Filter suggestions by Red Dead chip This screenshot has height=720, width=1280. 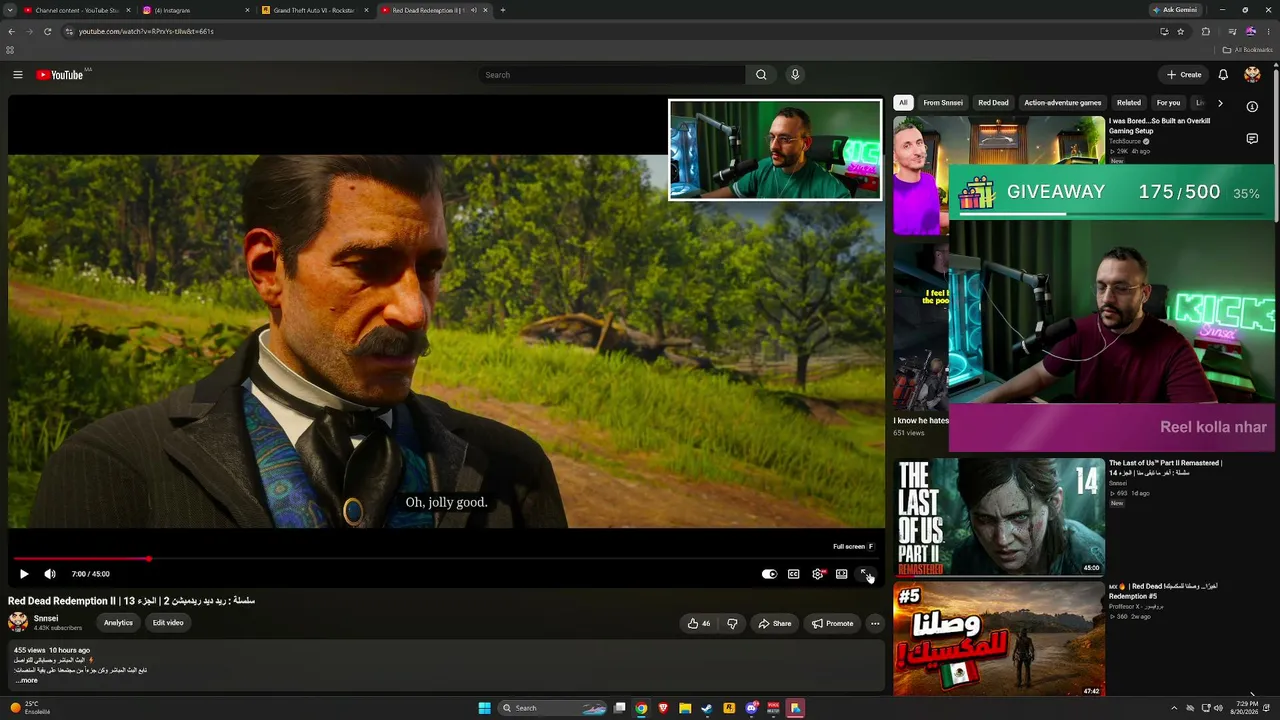(x=993, y=103)
